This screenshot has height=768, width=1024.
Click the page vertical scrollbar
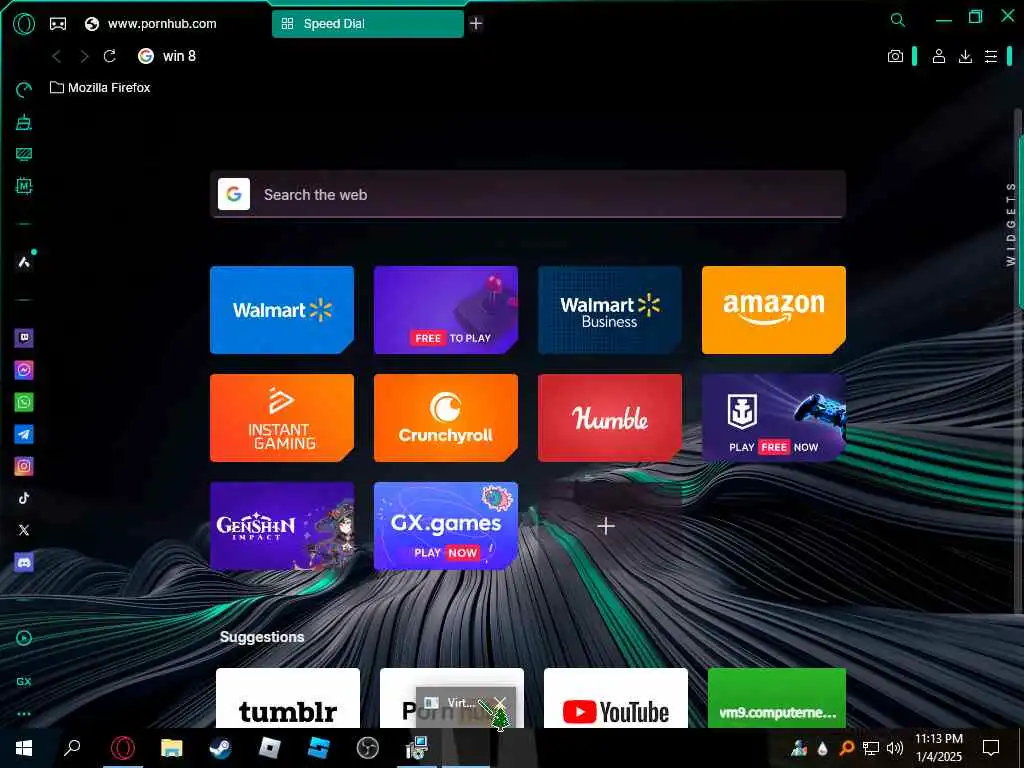click(x=1019, y=359)
